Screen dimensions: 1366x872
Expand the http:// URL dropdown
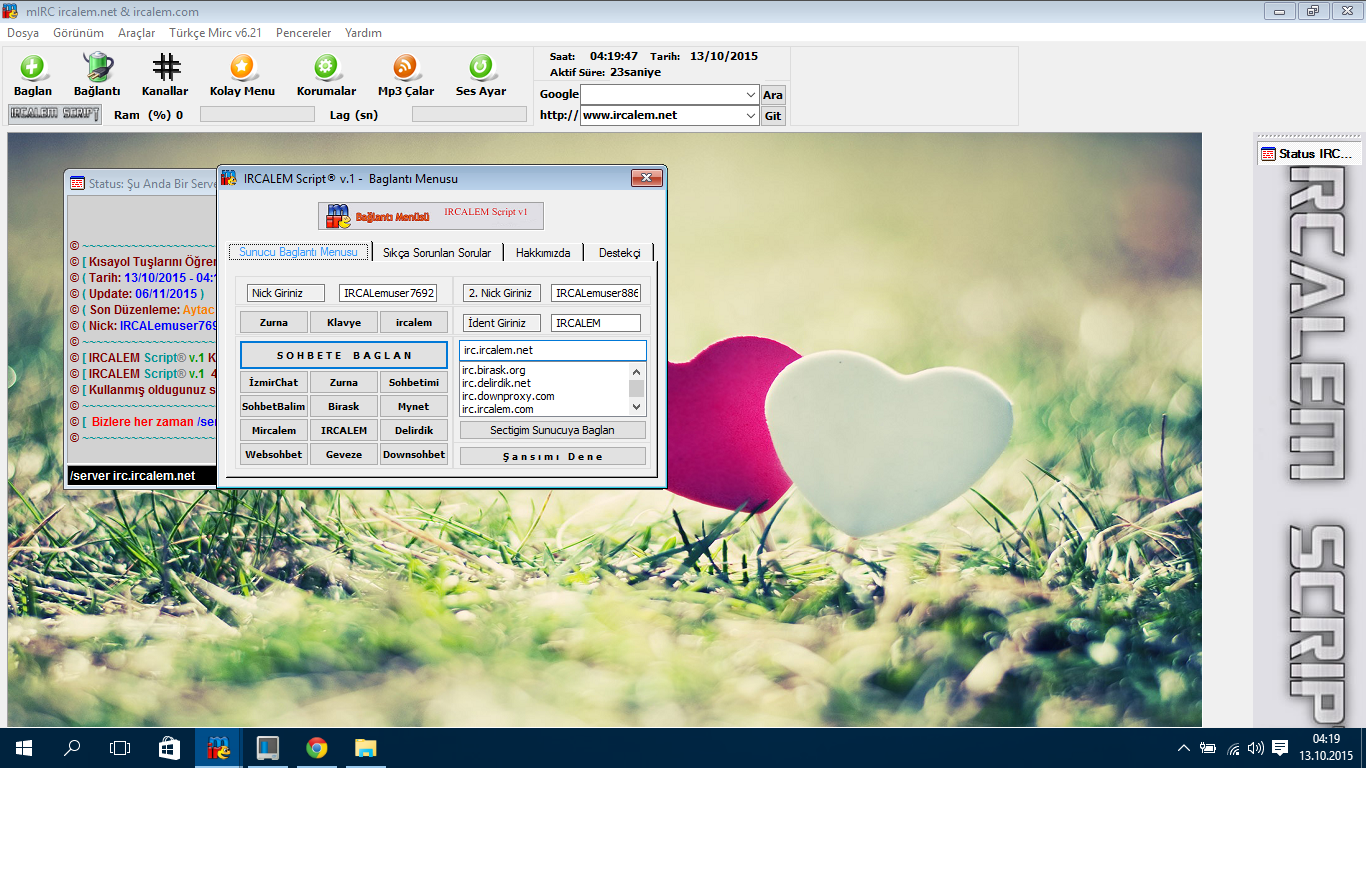751,116
